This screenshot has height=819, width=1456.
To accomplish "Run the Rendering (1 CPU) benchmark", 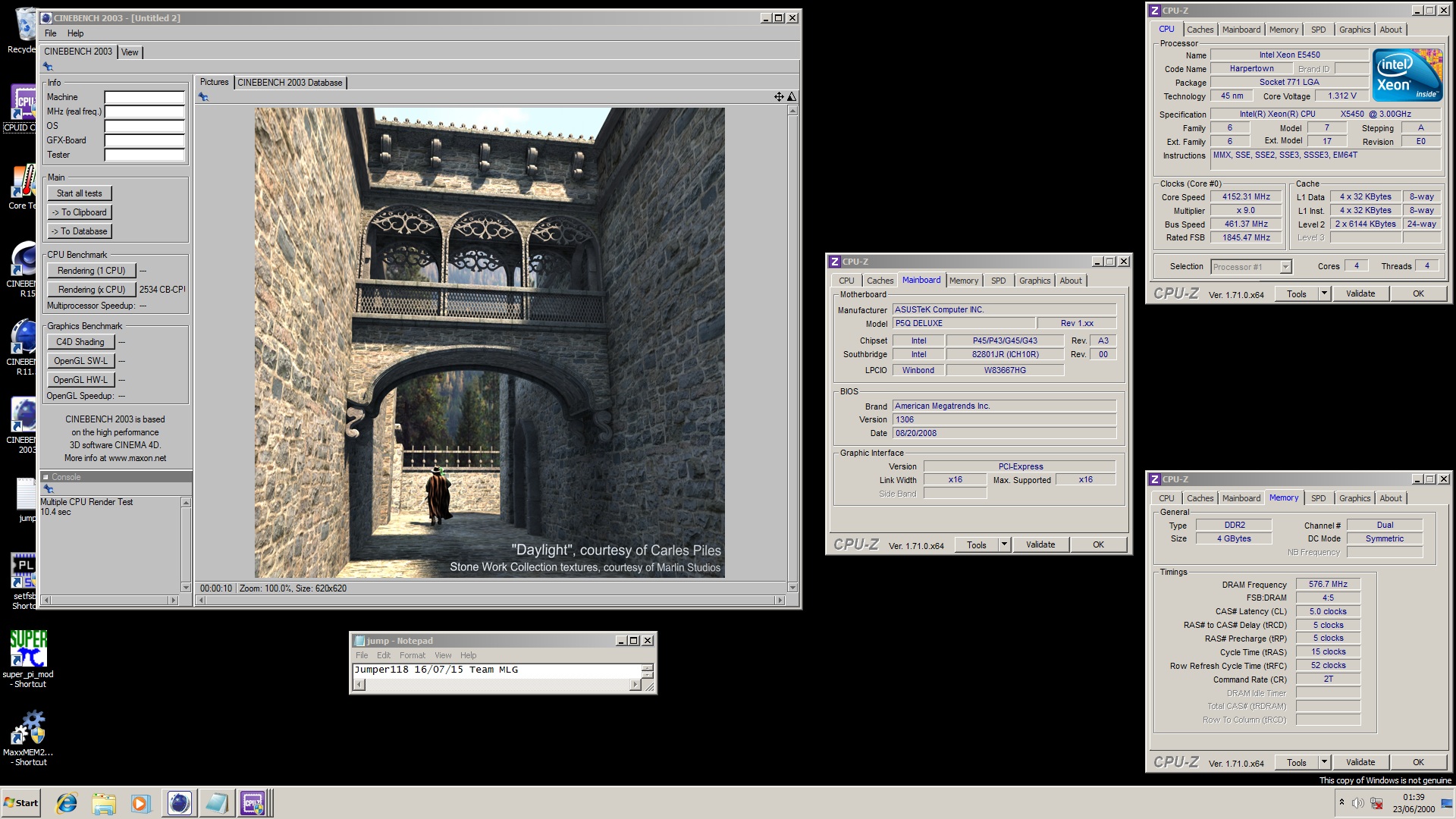I will point(92,271).
